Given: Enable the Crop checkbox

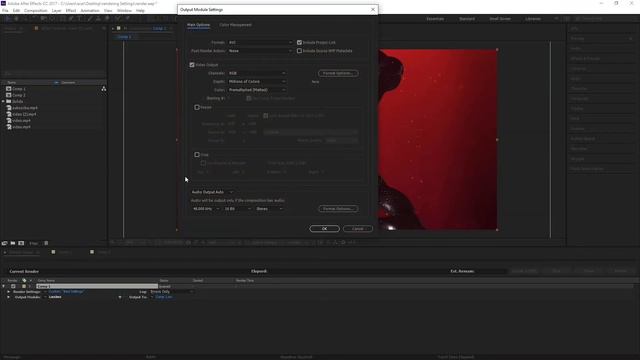Looking at the screenshot, I should coord(197,155).
